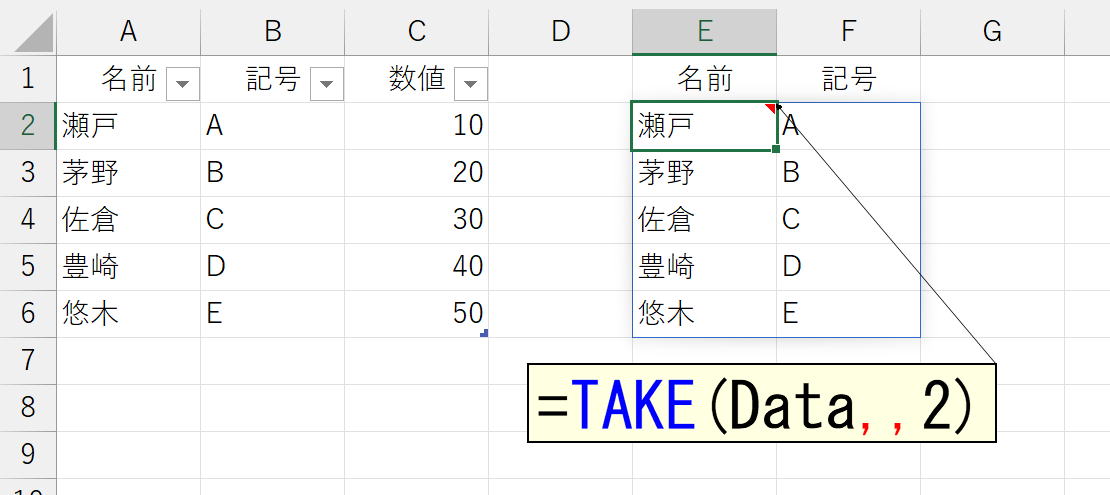This screenshot has height=495, width=1110.
Task: Click the TAKE formula comment box
Action: click(762, 403)
